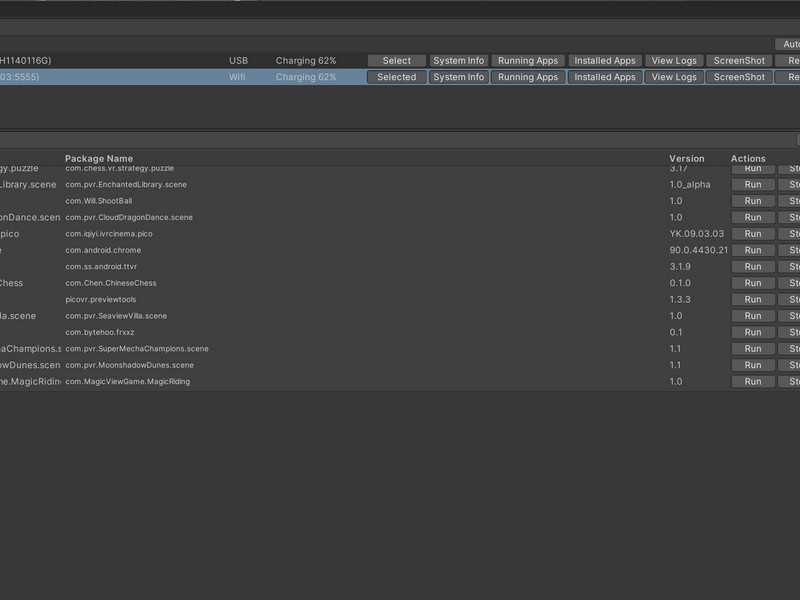The image size is (800, 600).
Task: Run com.bytehoo.frxxz app
Action: [753, 332]
